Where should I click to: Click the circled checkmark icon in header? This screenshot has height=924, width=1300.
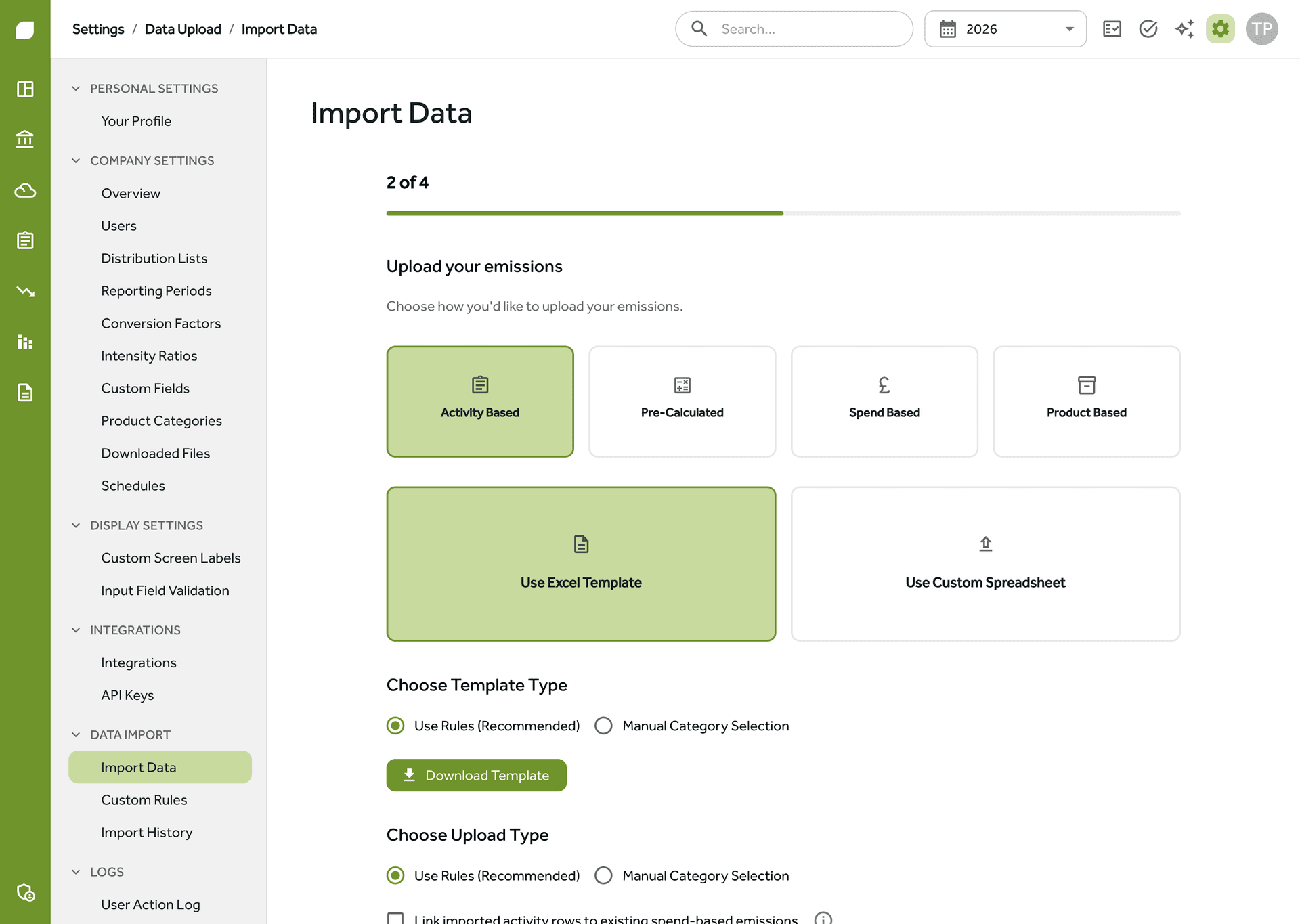pyautogui.click(x=1148, y=29)
